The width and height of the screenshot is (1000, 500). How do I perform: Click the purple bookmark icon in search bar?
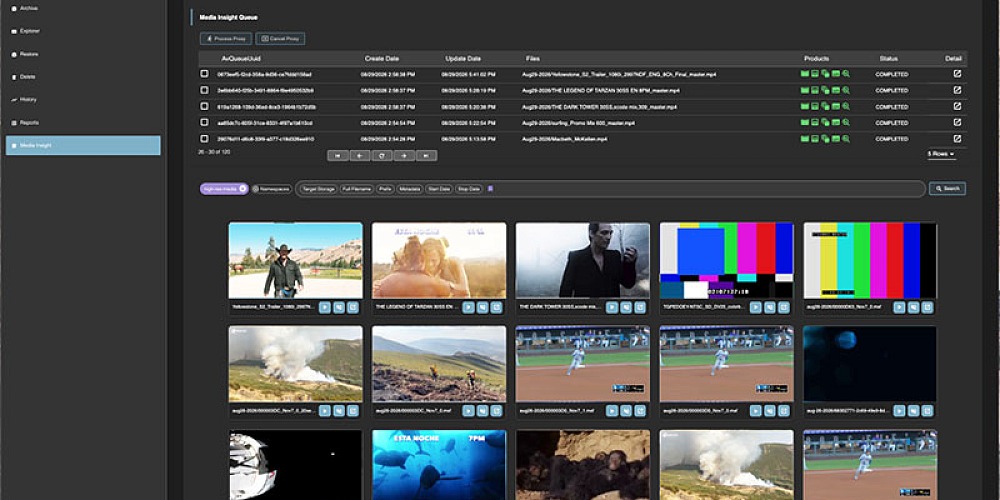tap(490, 189)
